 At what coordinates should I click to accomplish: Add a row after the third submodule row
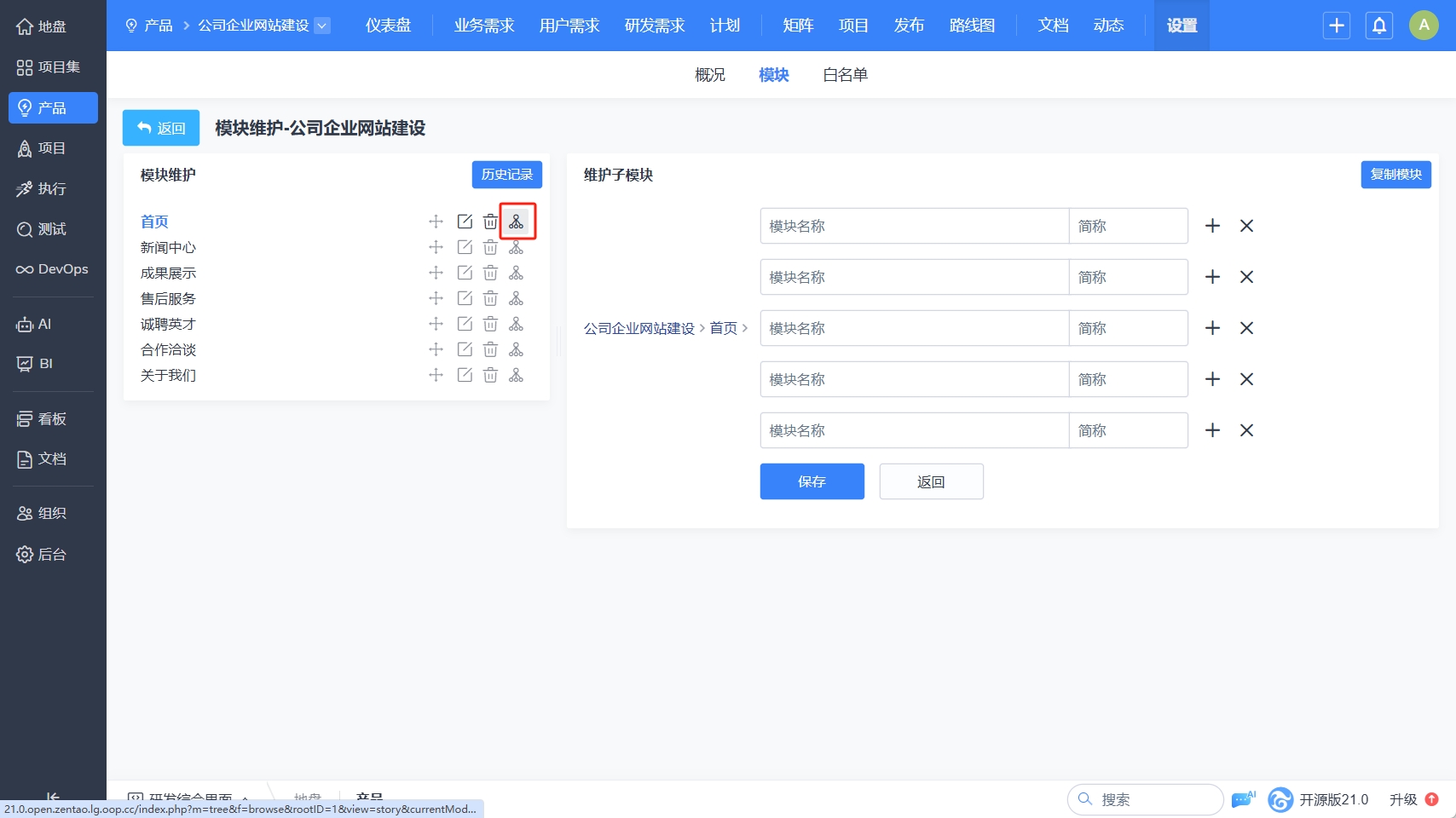pos(1212,328)
